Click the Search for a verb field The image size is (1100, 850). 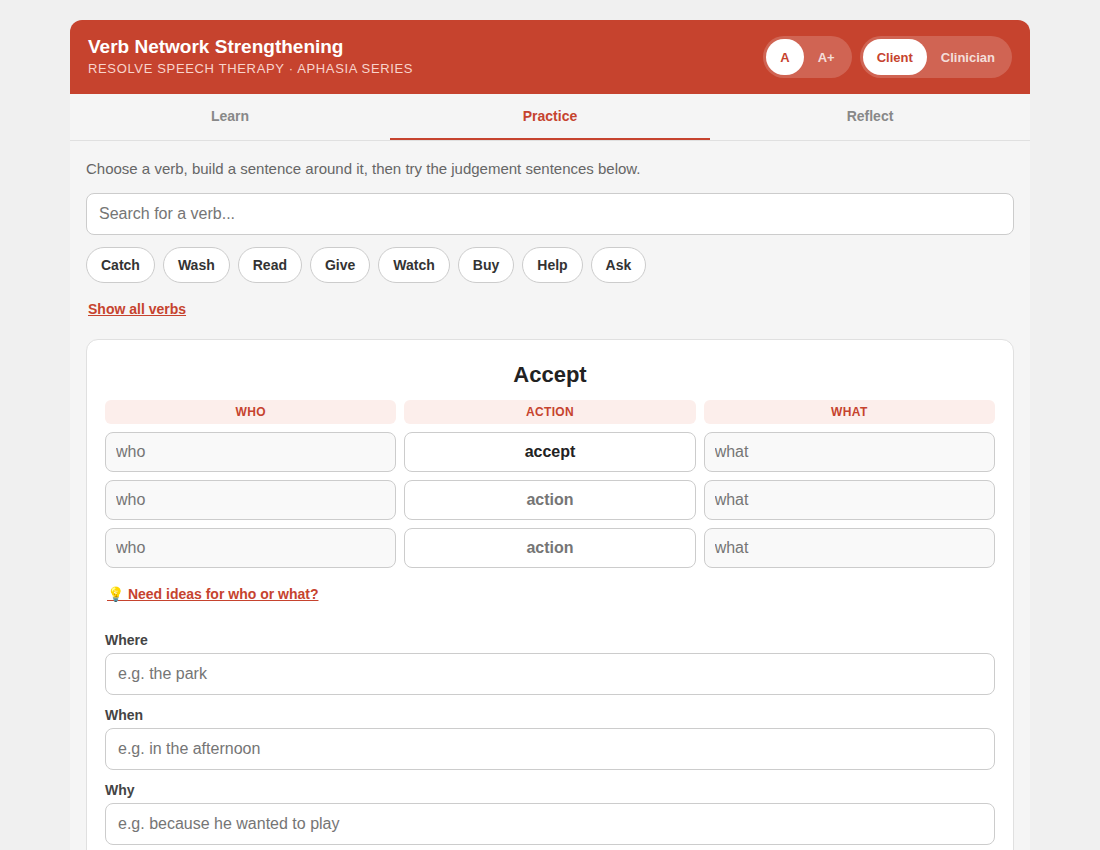[x=550, y=214]
